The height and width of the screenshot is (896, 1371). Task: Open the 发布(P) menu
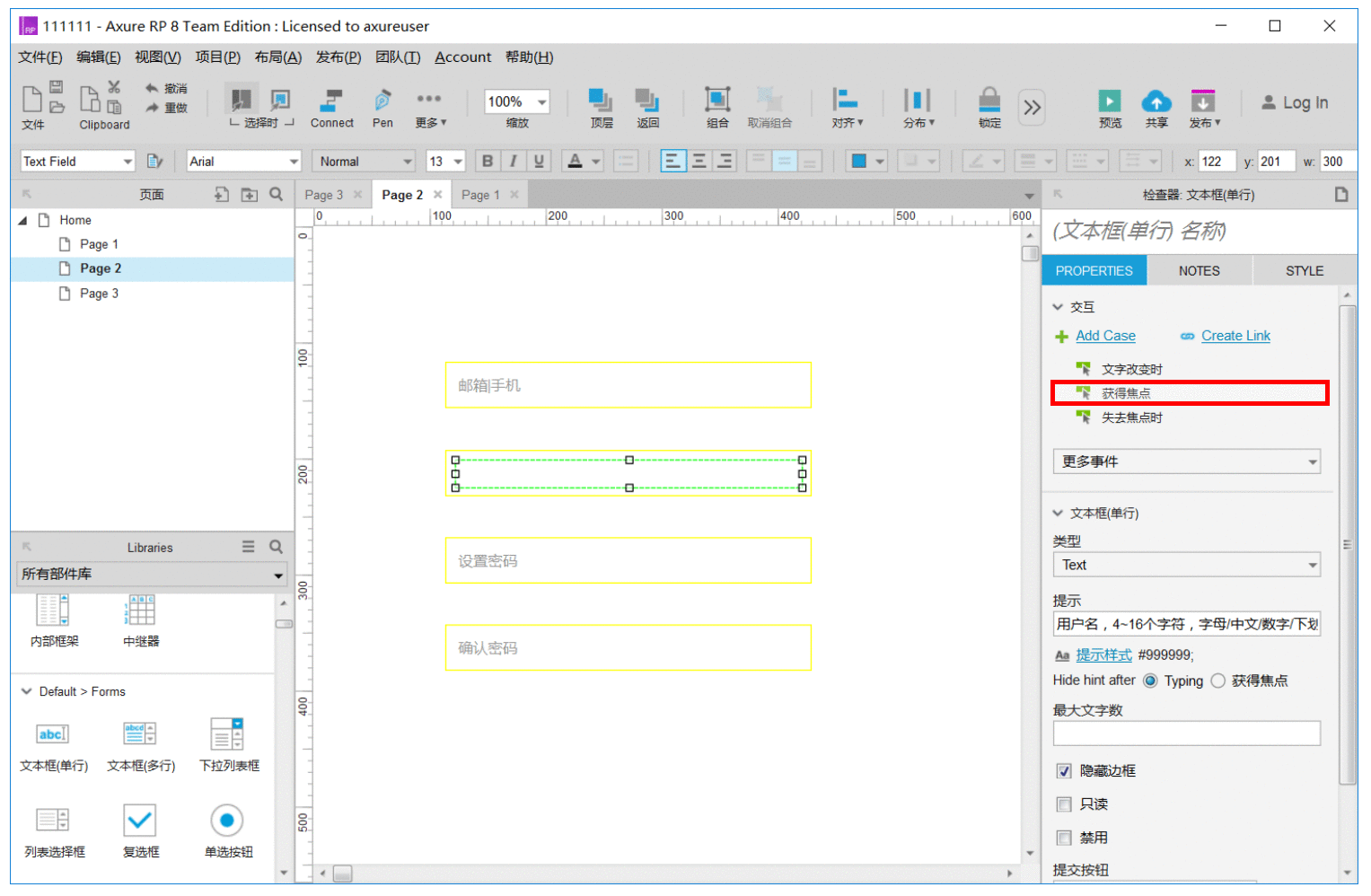pos(338,57)
